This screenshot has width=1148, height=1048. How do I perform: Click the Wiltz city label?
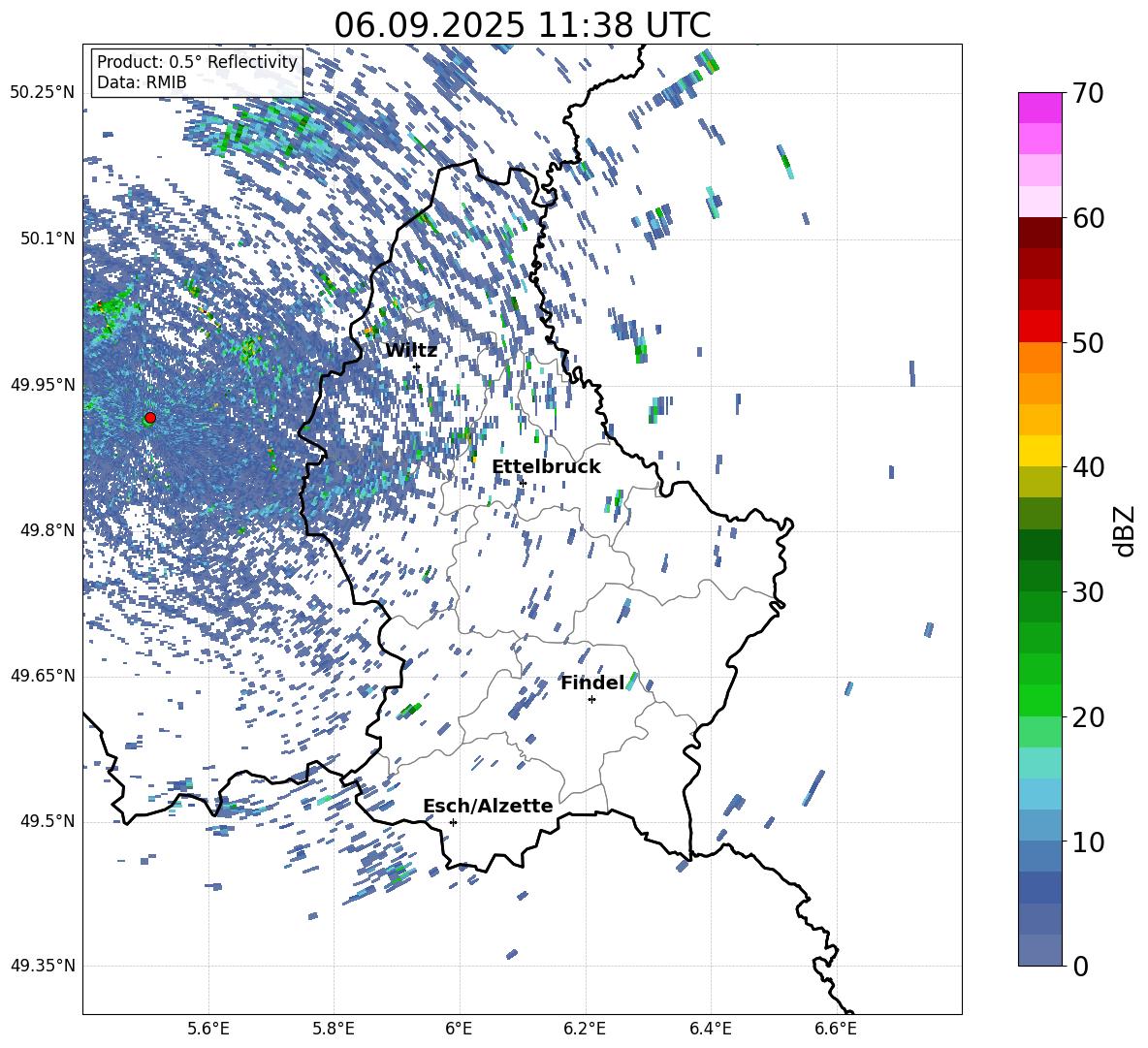[411, 351]
